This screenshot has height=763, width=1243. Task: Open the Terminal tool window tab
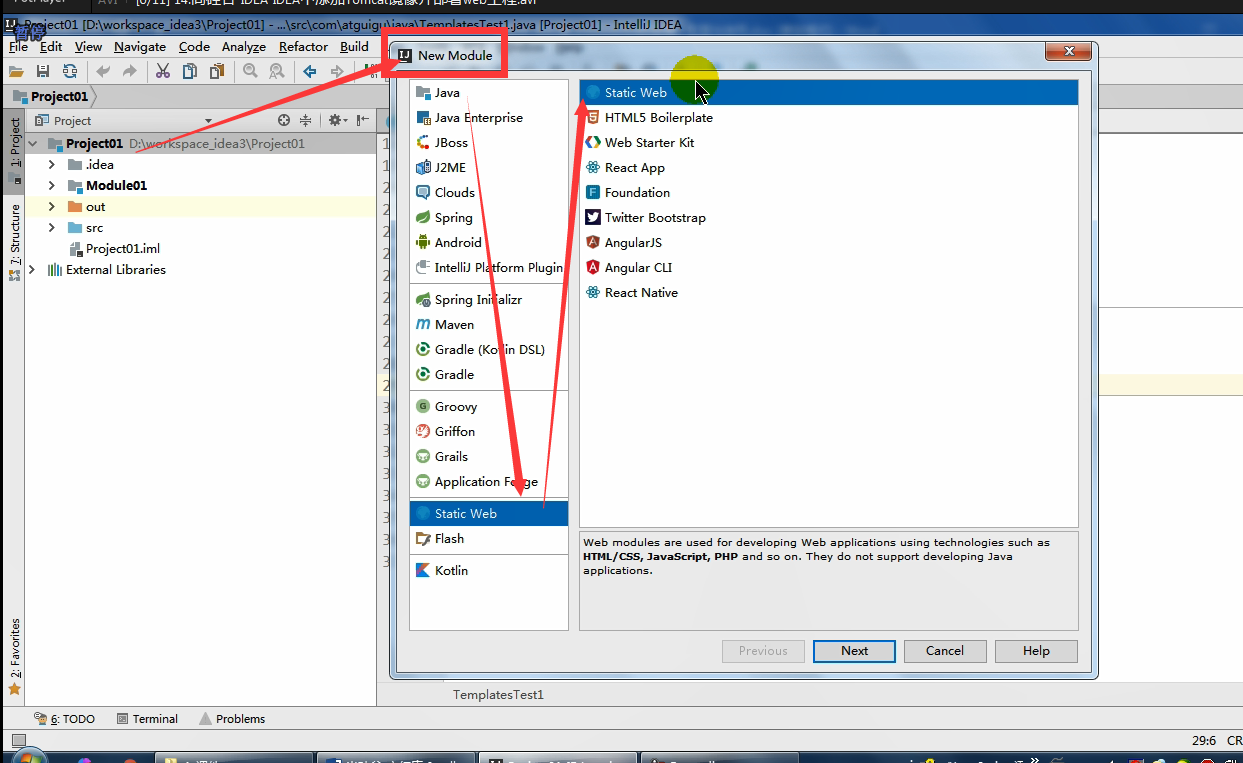pos(147,719)
